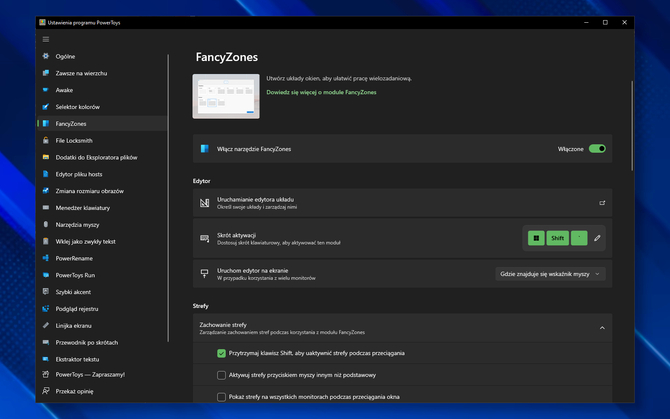Viewport: 670px width, 419px height.
Task: Click the main content vertical scrollbar
Action: tap(632, 126)
